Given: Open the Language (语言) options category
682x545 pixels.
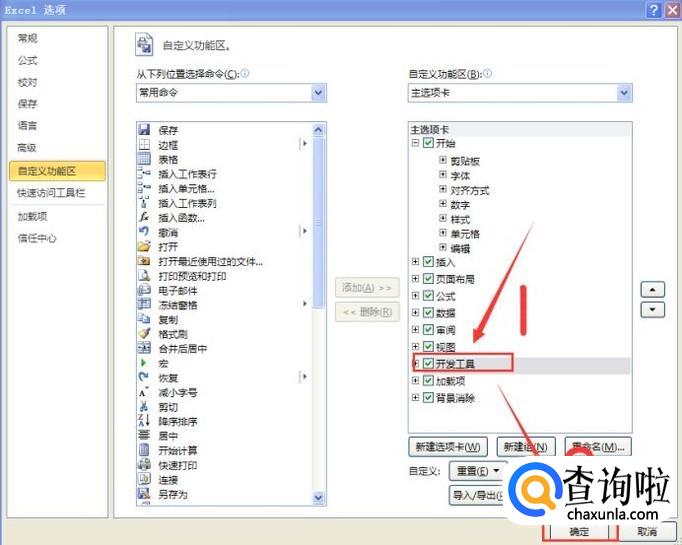Looking at the screenshot, I should (x=27, y=125).
